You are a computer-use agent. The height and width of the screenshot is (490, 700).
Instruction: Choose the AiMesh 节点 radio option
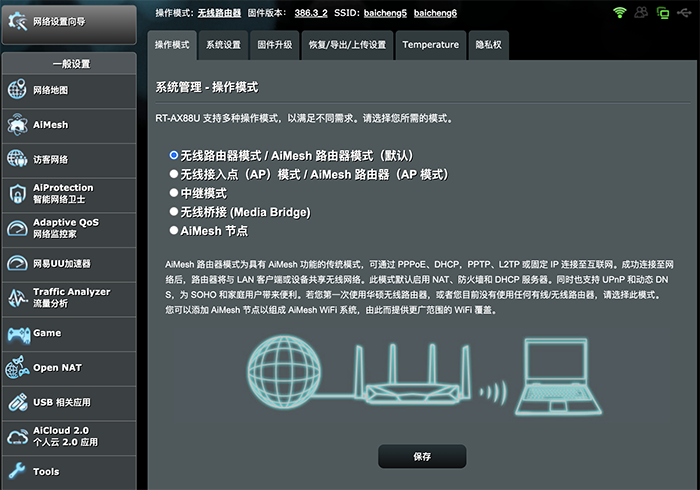pos(174,230)
